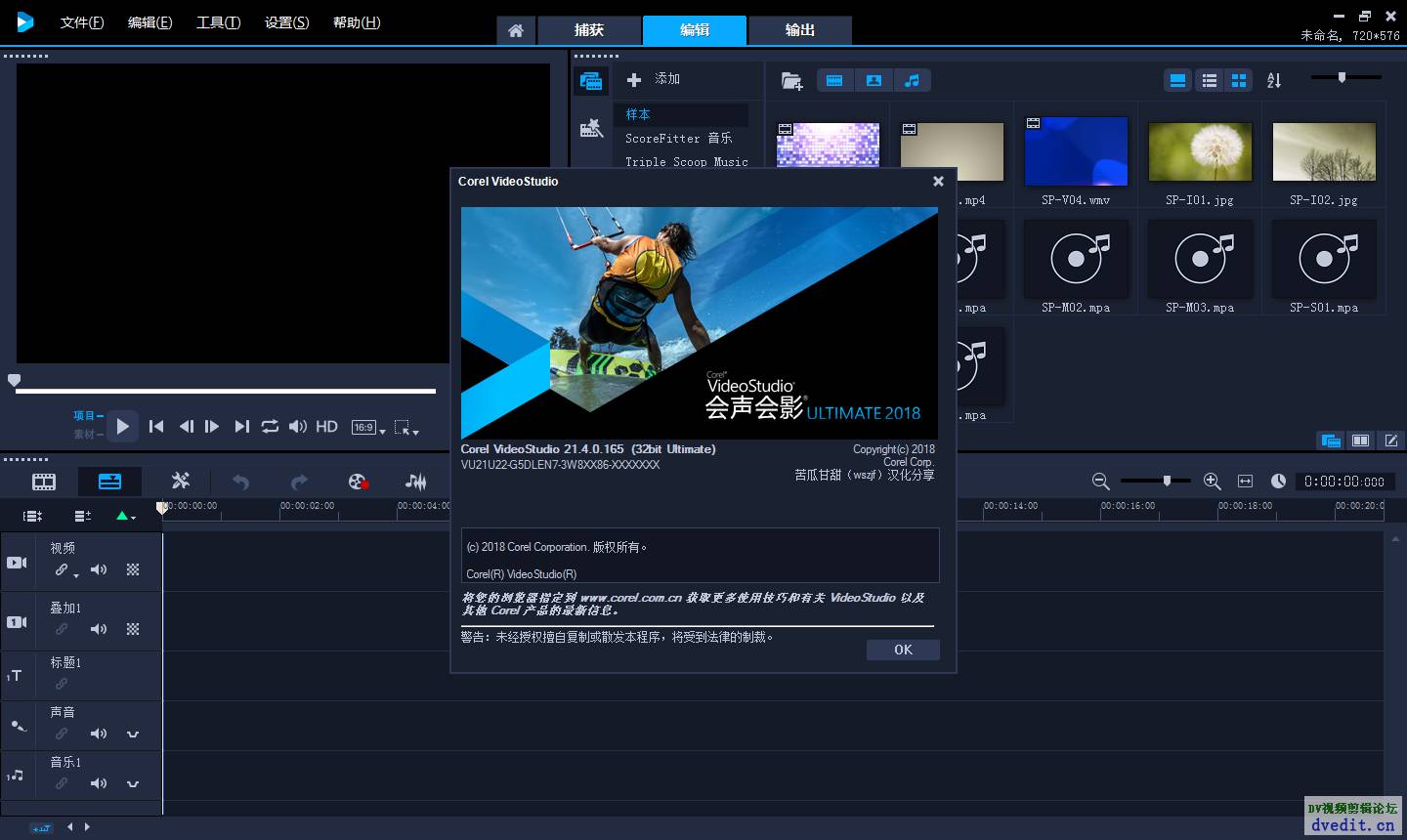Click the Redo arrow
This screenshot has width=1407, height=840.
point(299,482)
